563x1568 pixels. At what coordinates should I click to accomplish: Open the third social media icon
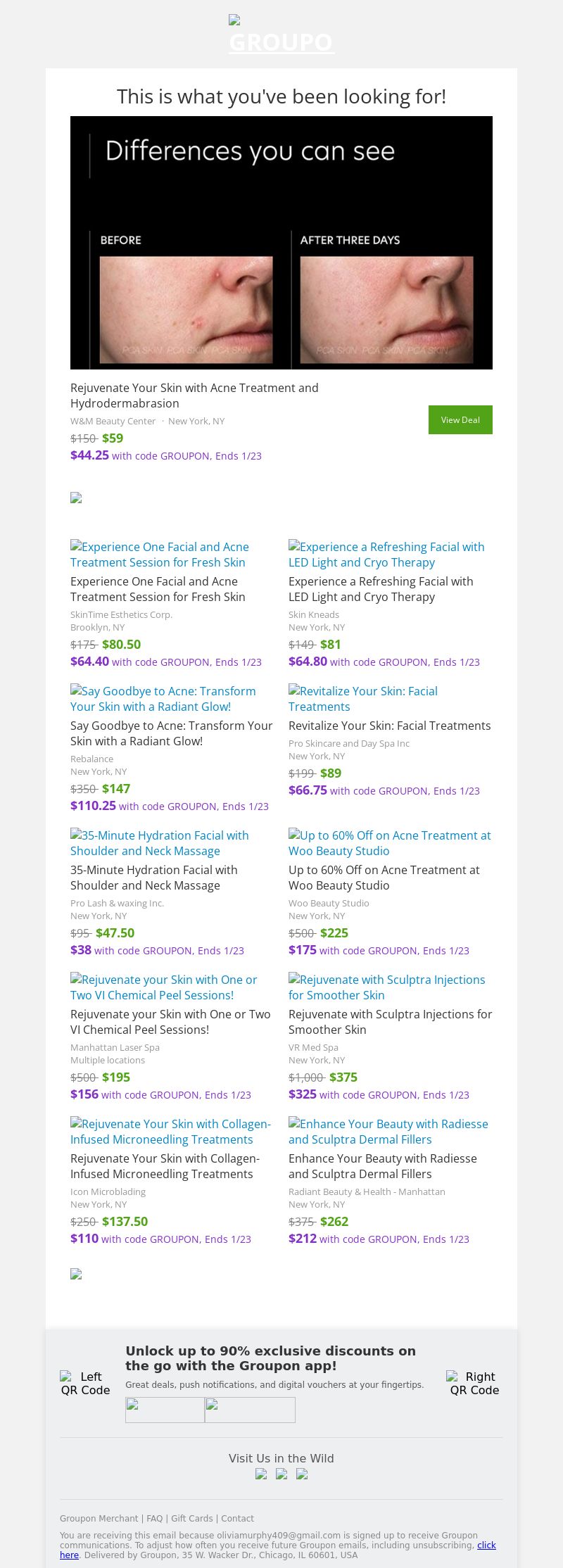pos(302,1474)
